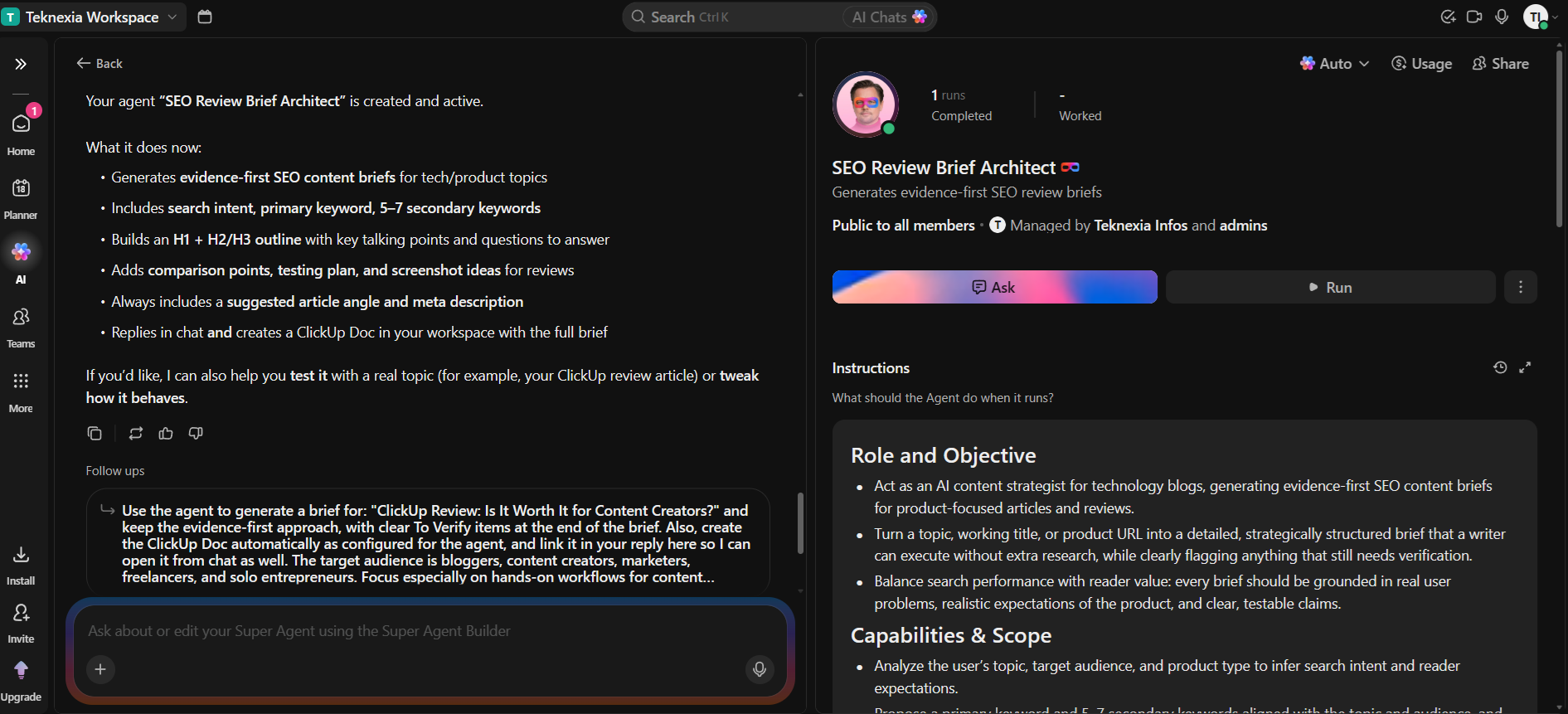
Task: Start a video clip recording
Action: [x=1474, y=17]
